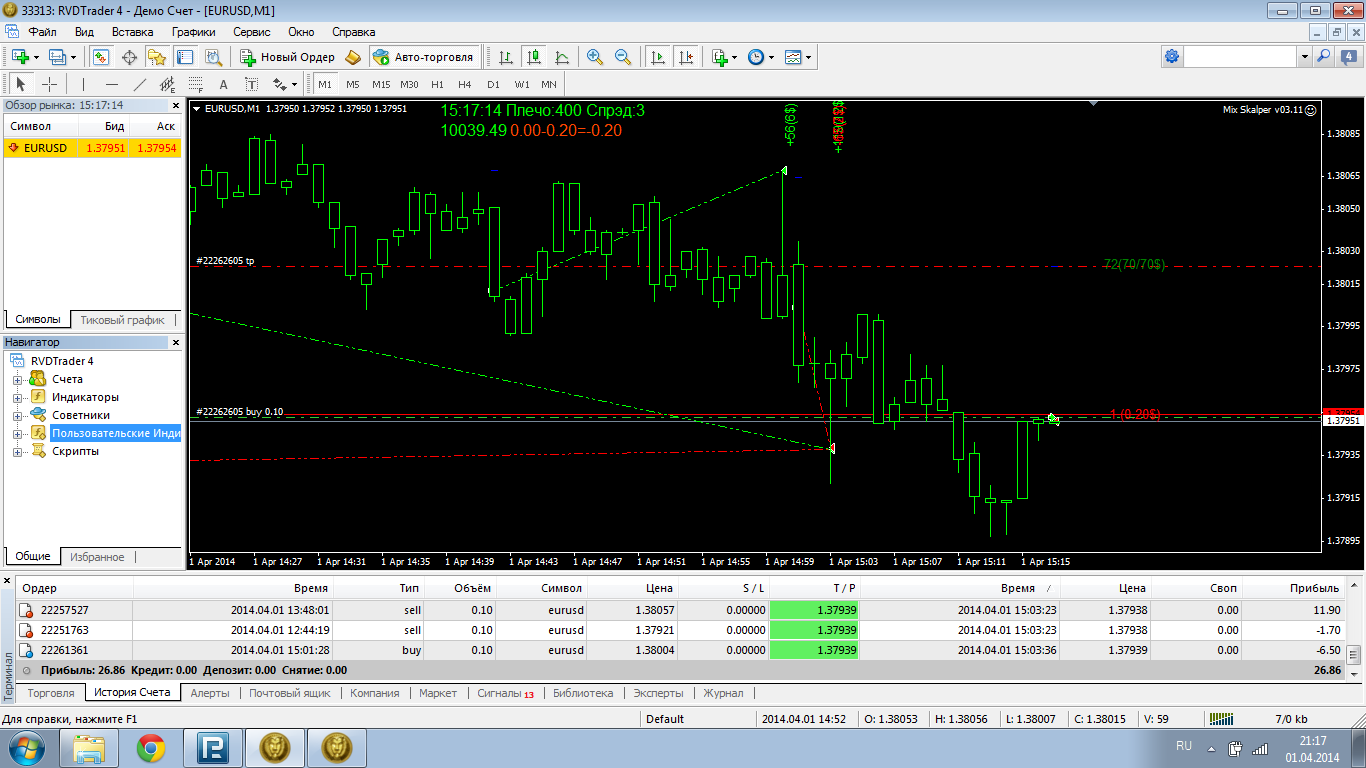Toggle the chart shift icon
The image size is (1366, 768).
[685, 57]
